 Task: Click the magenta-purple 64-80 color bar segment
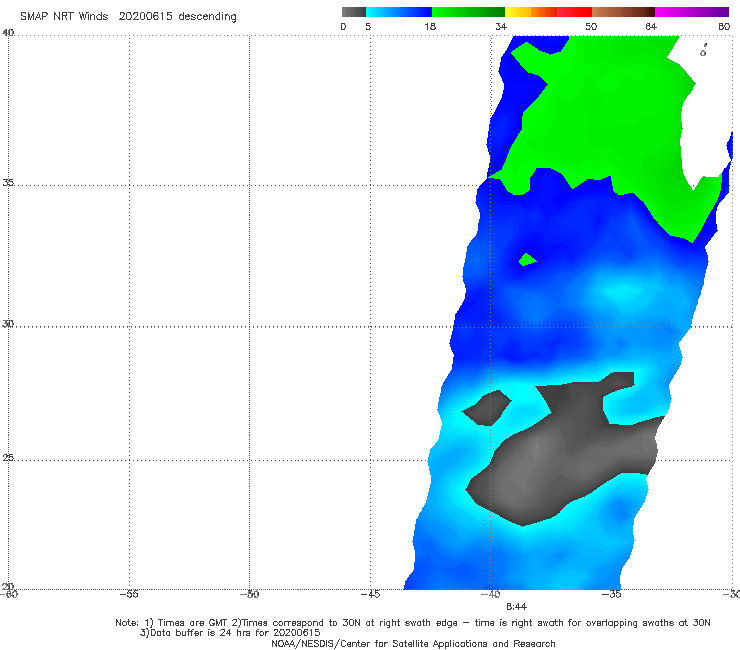[692, 12]
